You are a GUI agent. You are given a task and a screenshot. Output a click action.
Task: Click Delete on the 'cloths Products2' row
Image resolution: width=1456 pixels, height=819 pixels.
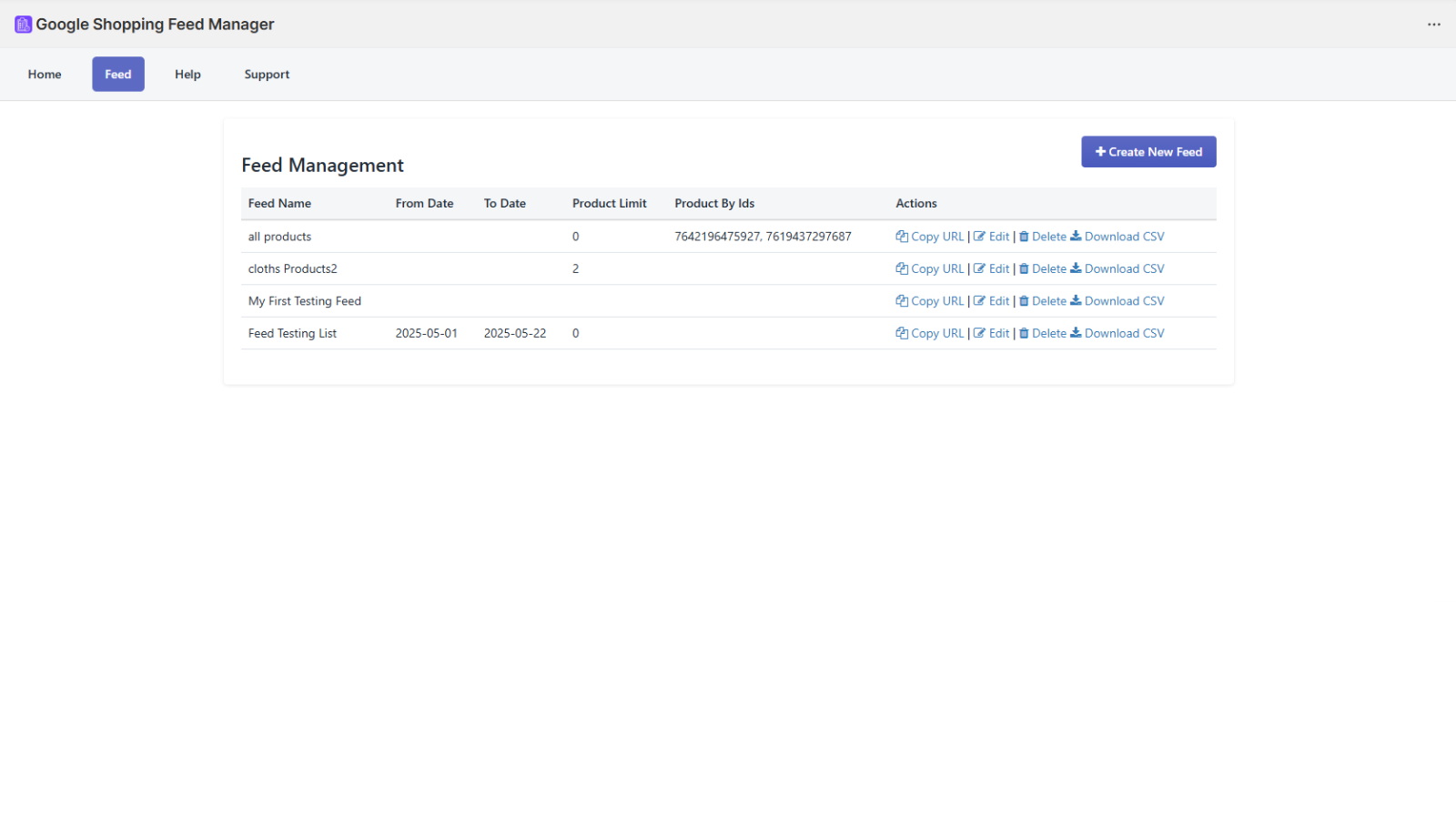pos(1046,268)
